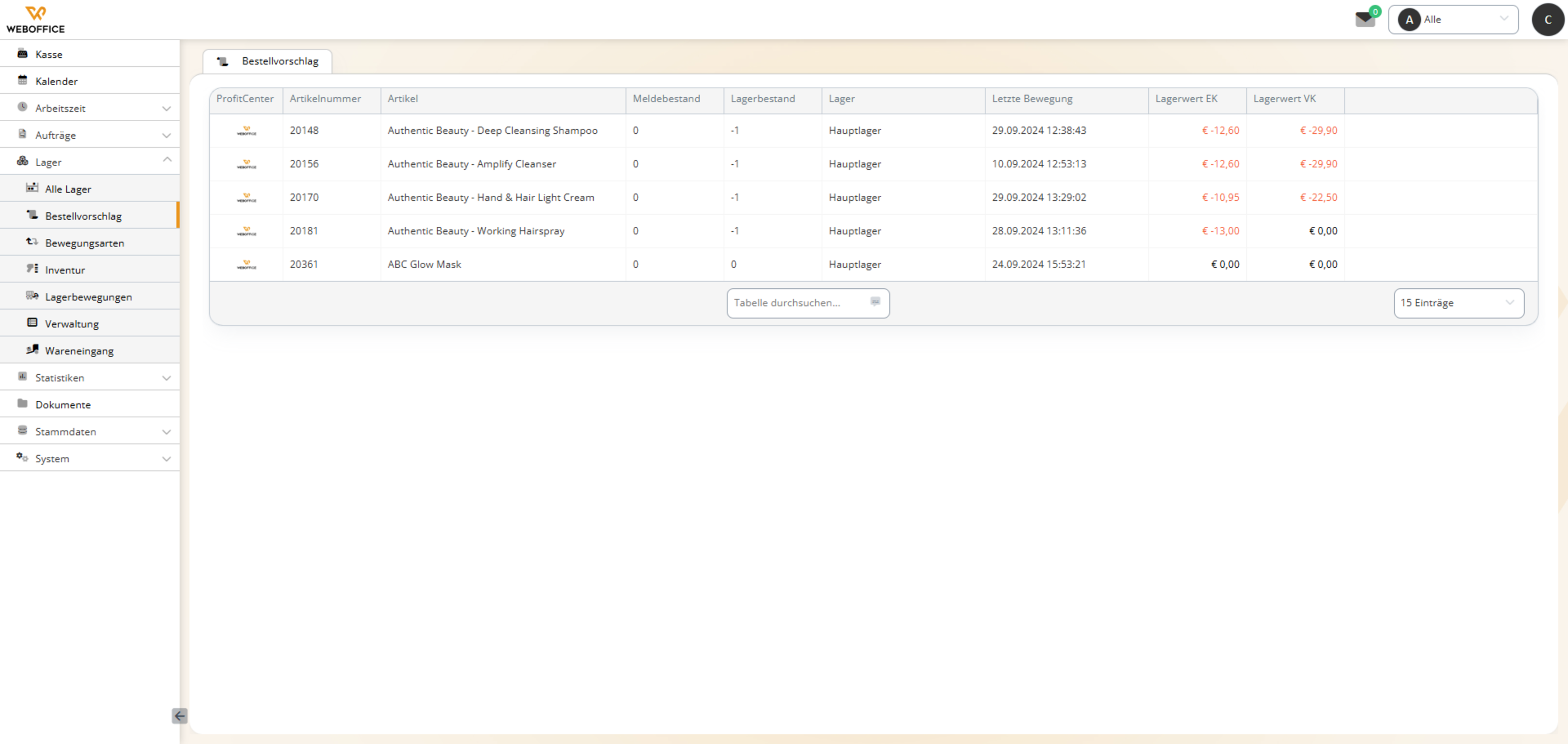
Task: Click date 10.09.2024 12:53:13
Action: tap(1039, 164)
